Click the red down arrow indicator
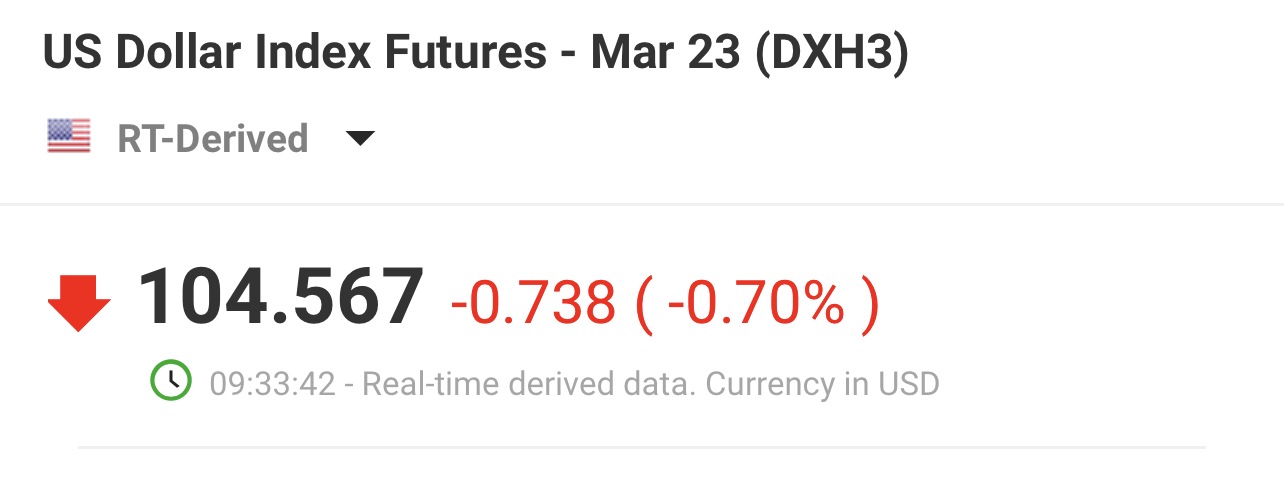The height and width of the screenshot is (493, 1284). (x=79, y=303)
